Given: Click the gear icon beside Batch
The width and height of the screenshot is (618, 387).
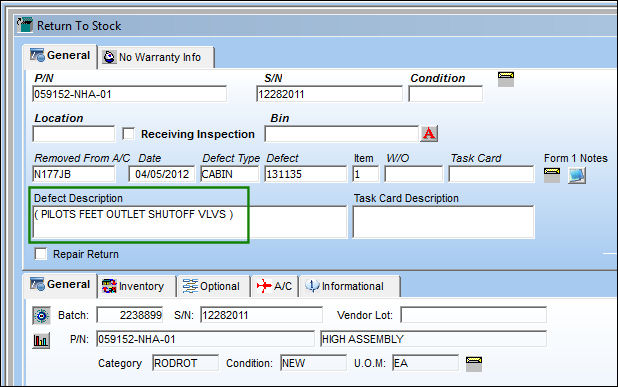Looking at the screenshot, I should click(x=41, y=315).
